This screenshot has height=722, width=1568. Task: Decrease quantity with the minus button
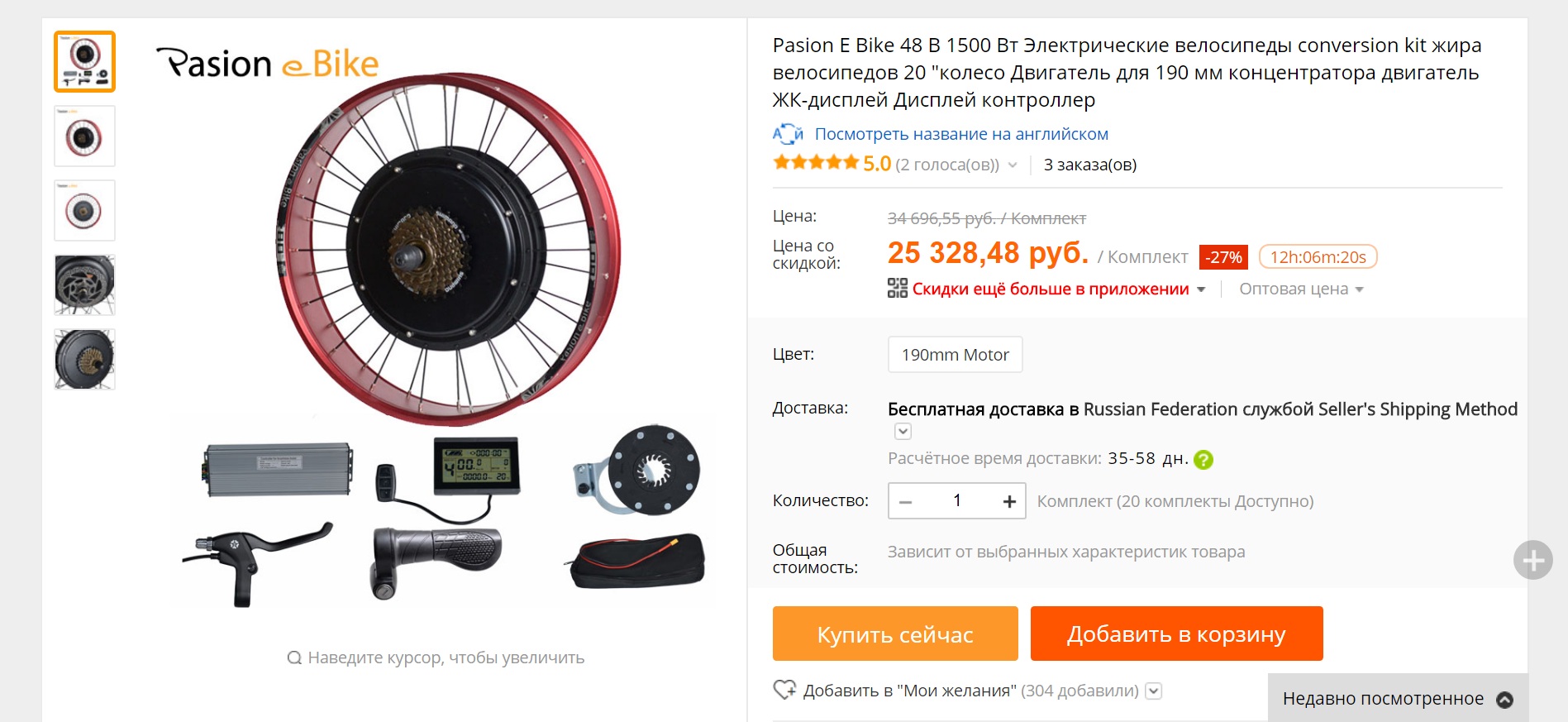click(906, 501)
